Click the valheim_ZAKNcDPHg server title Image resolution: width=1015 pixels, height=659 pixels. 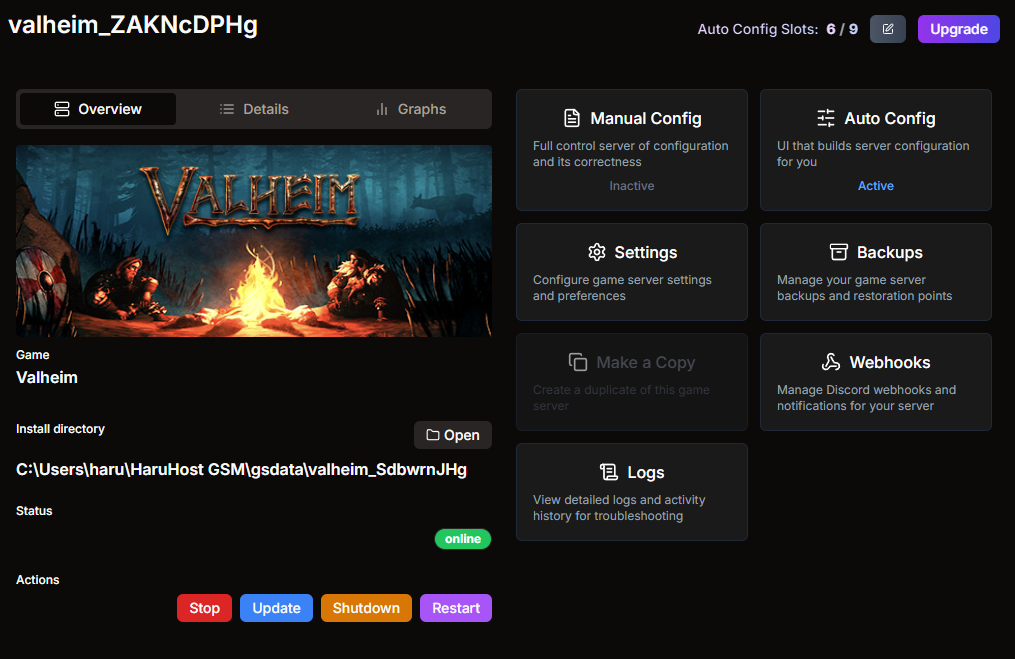coord(133,25)
